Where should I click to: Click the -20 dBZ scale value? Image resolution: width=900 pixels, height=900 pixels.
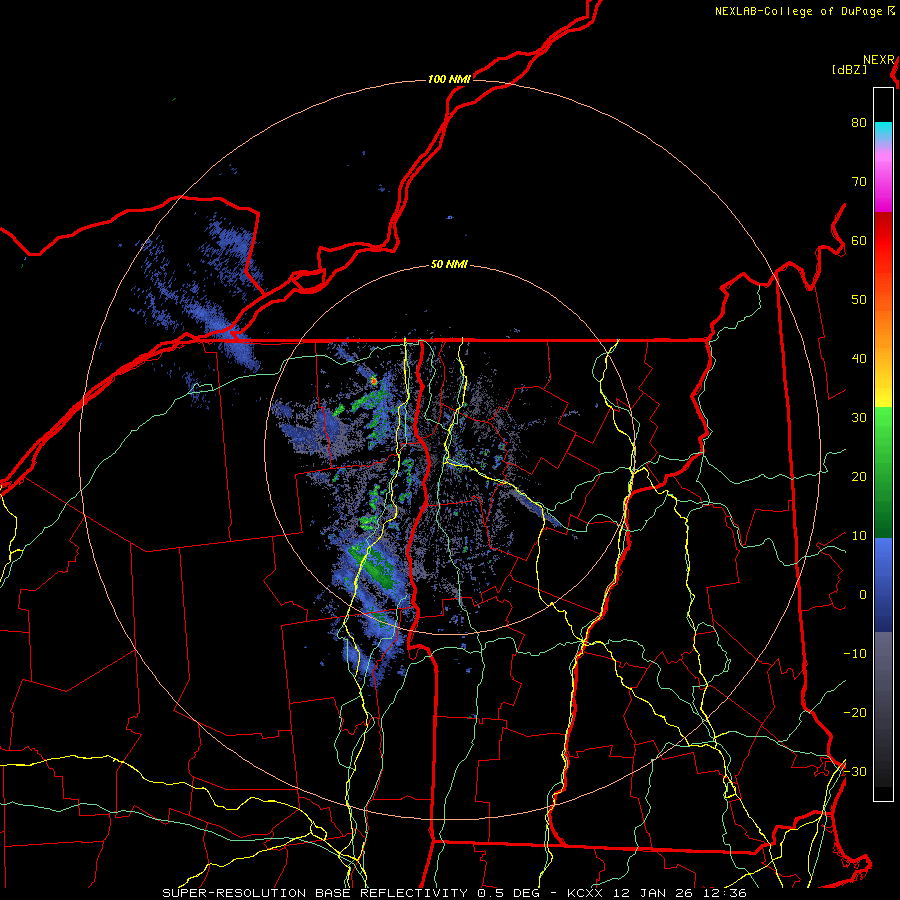(x=855, y=712)
